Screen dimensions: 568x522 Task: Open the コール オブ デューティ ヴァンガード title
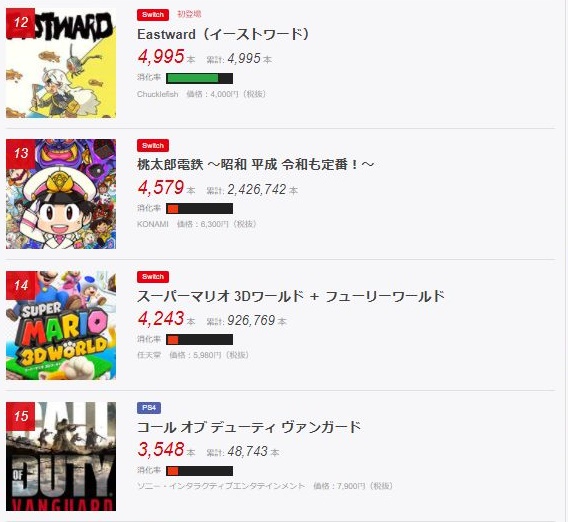click(249, 427)
